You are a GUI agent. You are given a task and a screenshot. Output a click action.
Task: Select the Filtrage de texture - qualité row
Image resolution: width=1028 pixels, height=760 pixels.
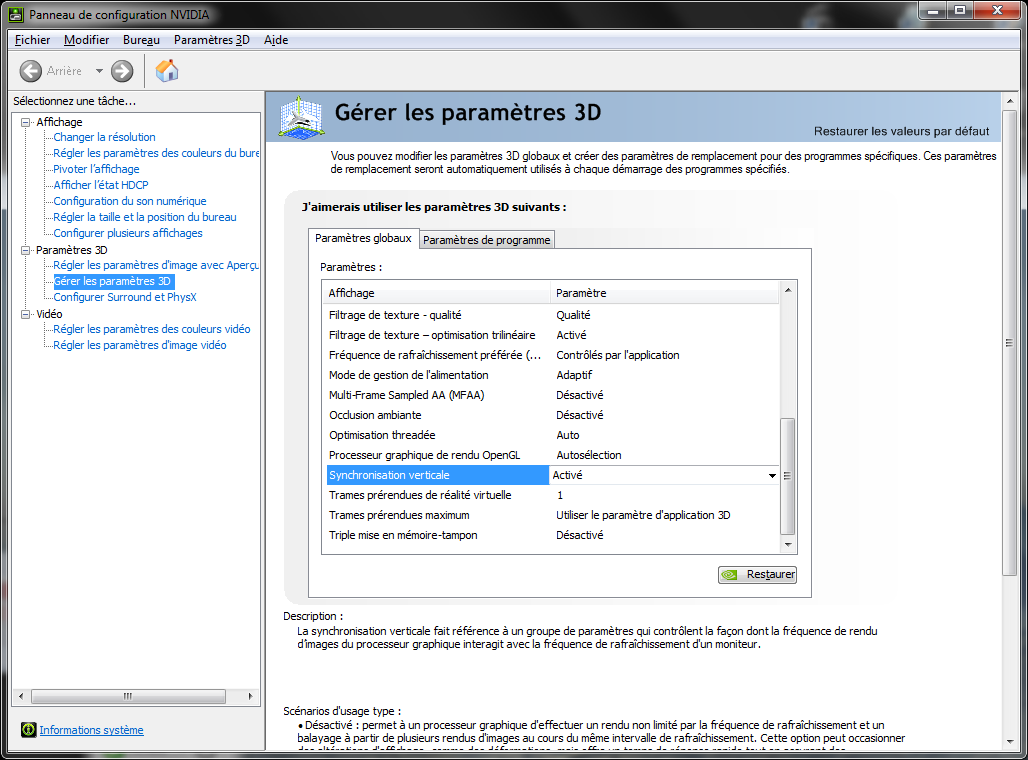point(553,315)
